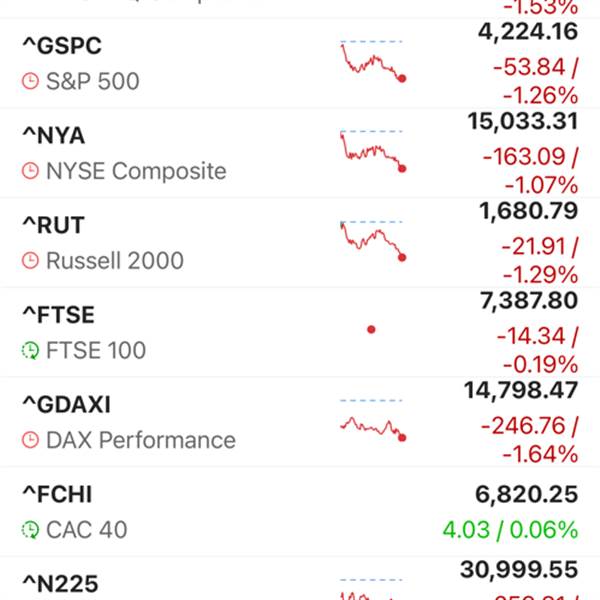Screen dimensions: 600x600
Task: Open the ^NYA ticker row
Action: 300,153
